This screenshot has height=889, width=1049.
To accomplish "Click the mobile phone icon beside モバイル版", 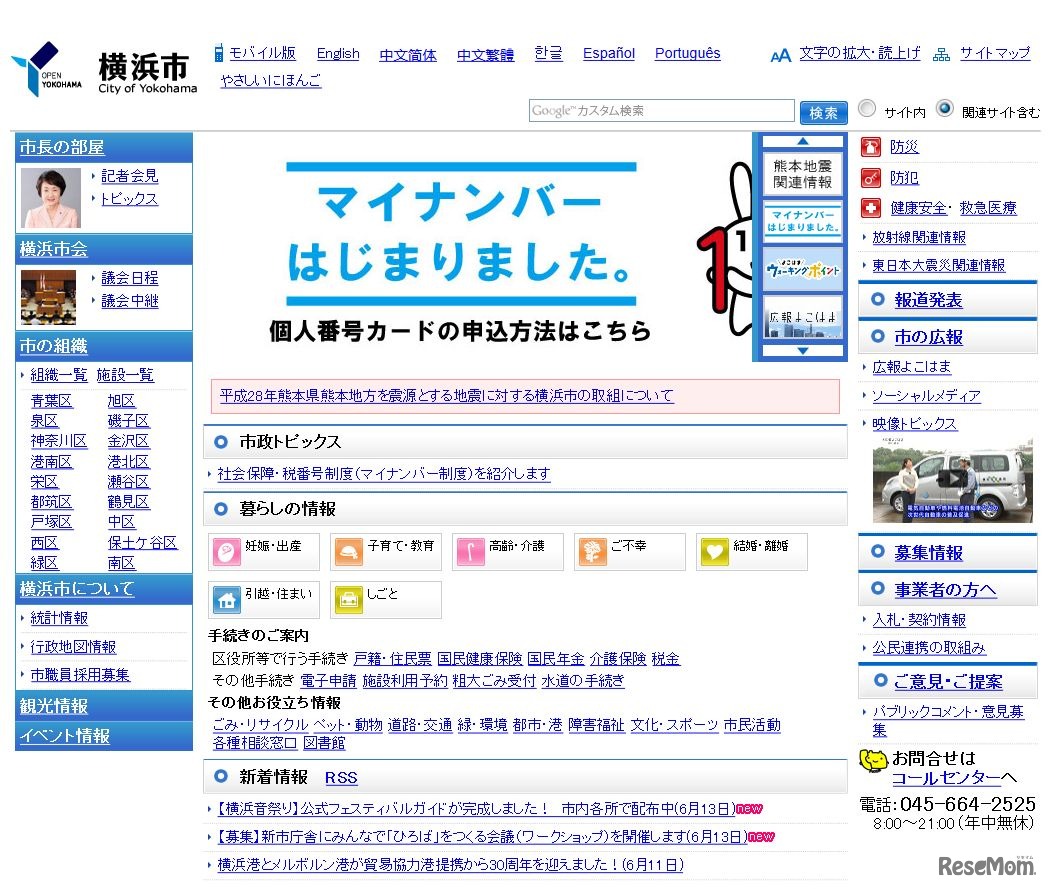I will tap(218, 53).
